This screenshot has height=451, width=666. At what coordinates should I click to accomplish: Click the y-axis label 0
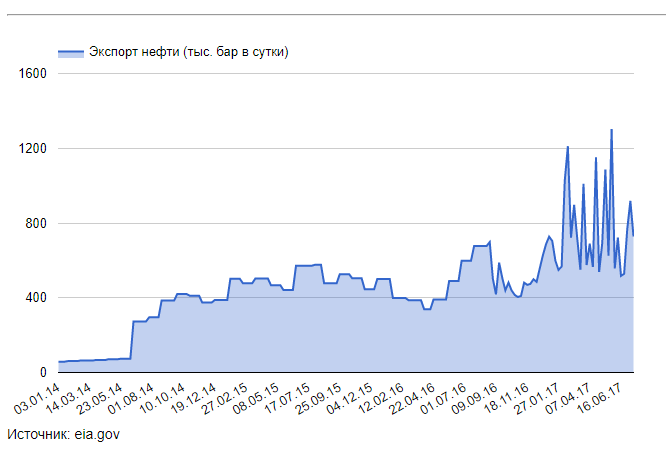pos(43,372)
